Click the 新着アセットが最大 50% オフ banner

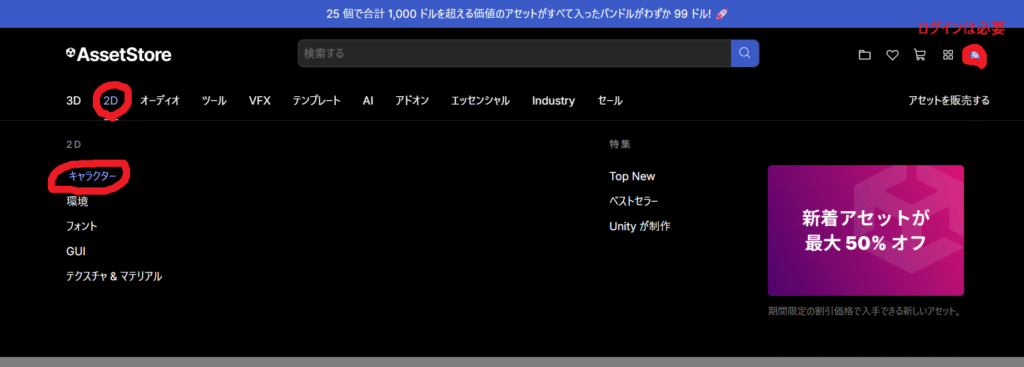click(x=865, y=230)
